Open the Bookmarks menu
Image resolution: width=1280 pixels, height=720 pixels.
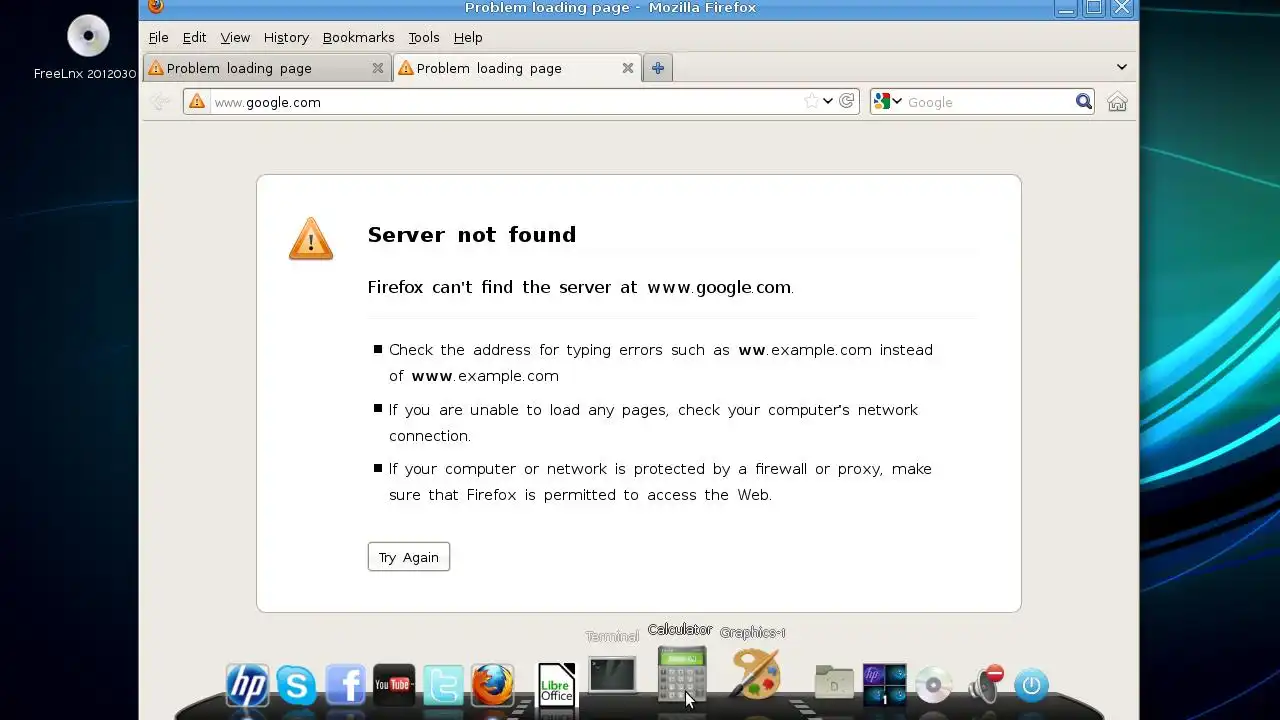point(358,37)
